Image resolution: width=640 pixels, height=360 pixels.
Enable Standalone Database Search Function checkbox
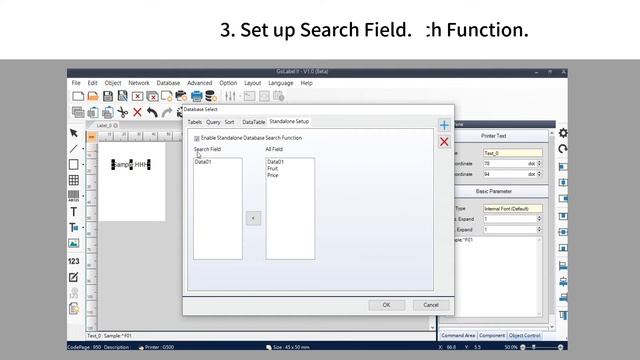click(x=197, y=138)
